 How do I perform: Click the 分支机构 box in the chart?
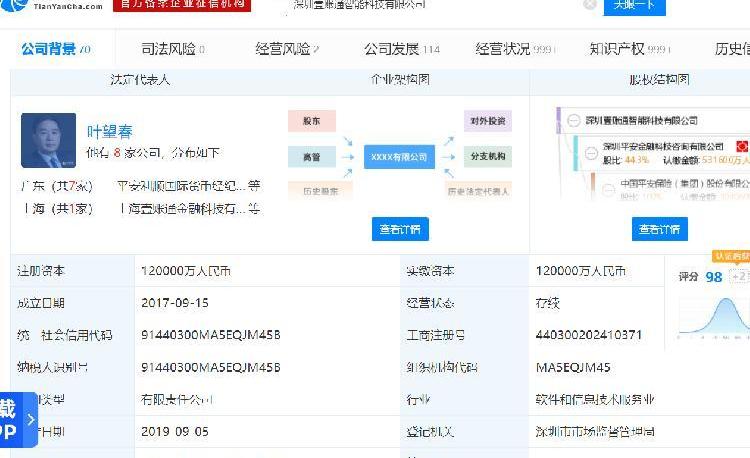(488, 156)
